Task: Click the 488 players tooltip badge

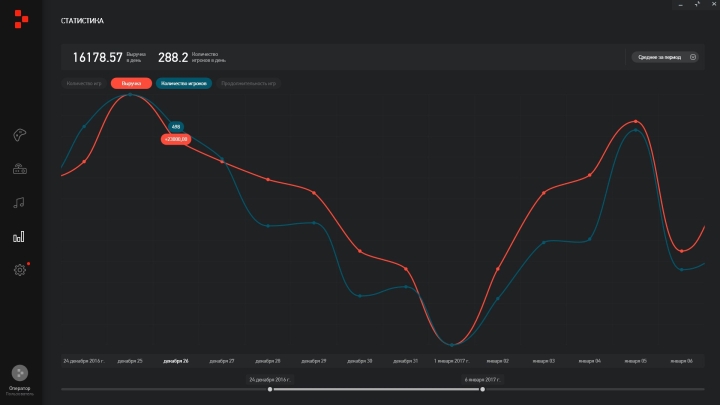Action: pyautogui.click(x=176, y=127)
